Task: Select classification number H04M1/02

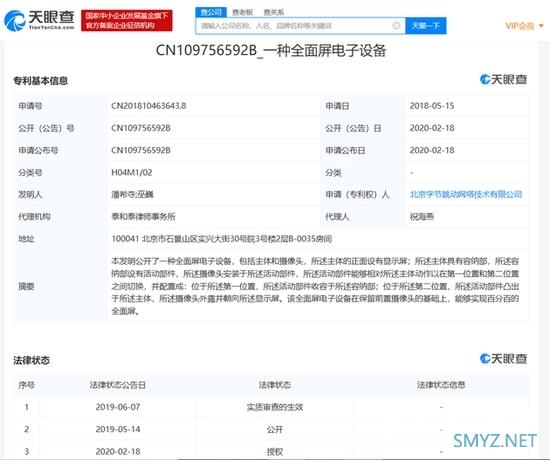Action: click(132, 172)
